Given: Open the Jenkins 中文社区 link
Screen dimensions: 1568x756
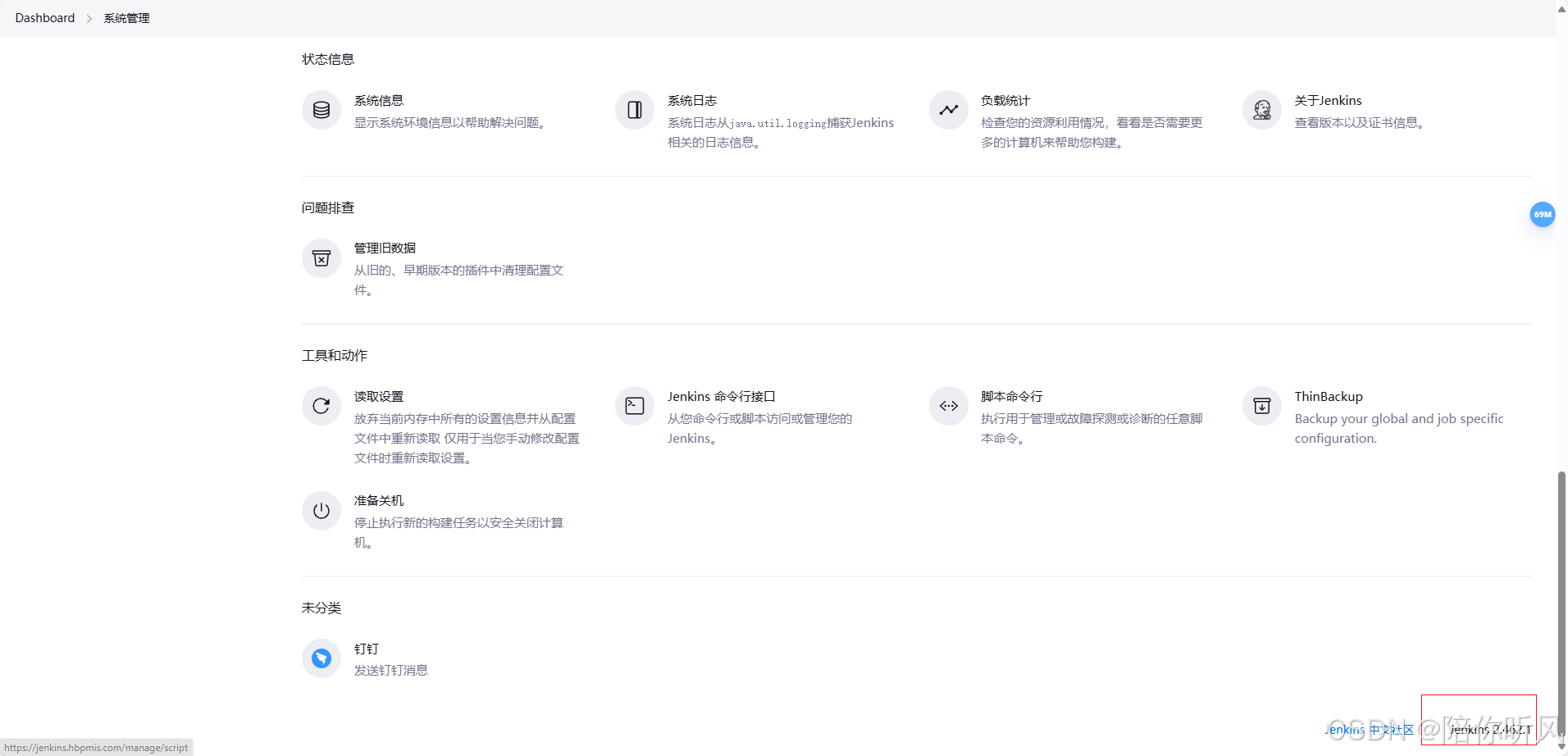Looking at the screenshot, I should [x=1370, y=729].
